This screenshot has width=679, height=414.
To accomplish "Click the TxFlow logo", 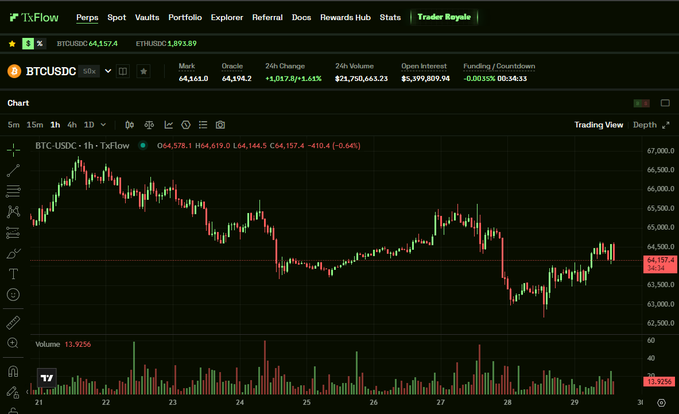I will pos(34,17).
